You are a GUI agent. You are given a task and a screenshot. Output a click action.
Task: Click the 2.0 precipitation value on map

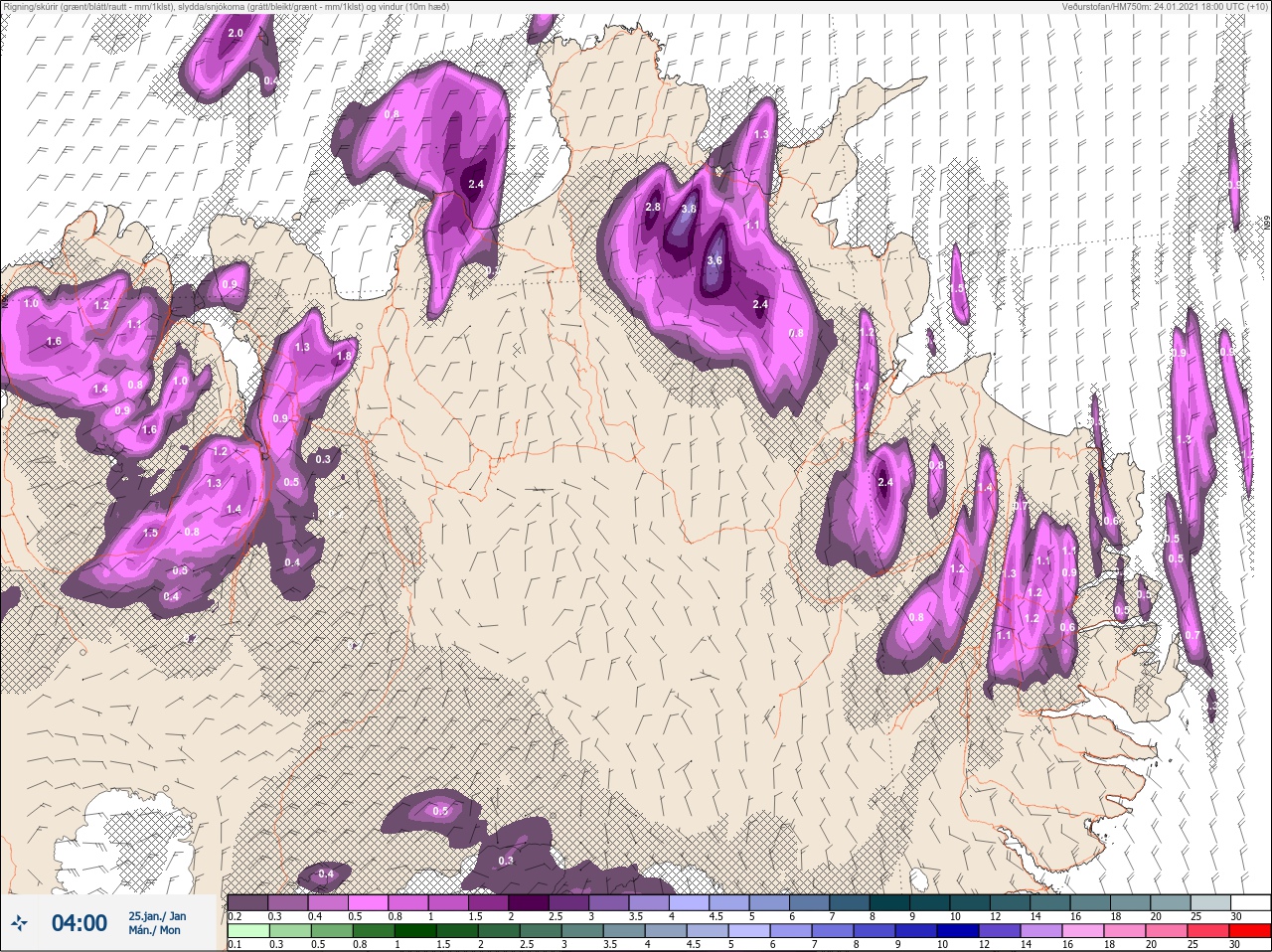point(236,34)
